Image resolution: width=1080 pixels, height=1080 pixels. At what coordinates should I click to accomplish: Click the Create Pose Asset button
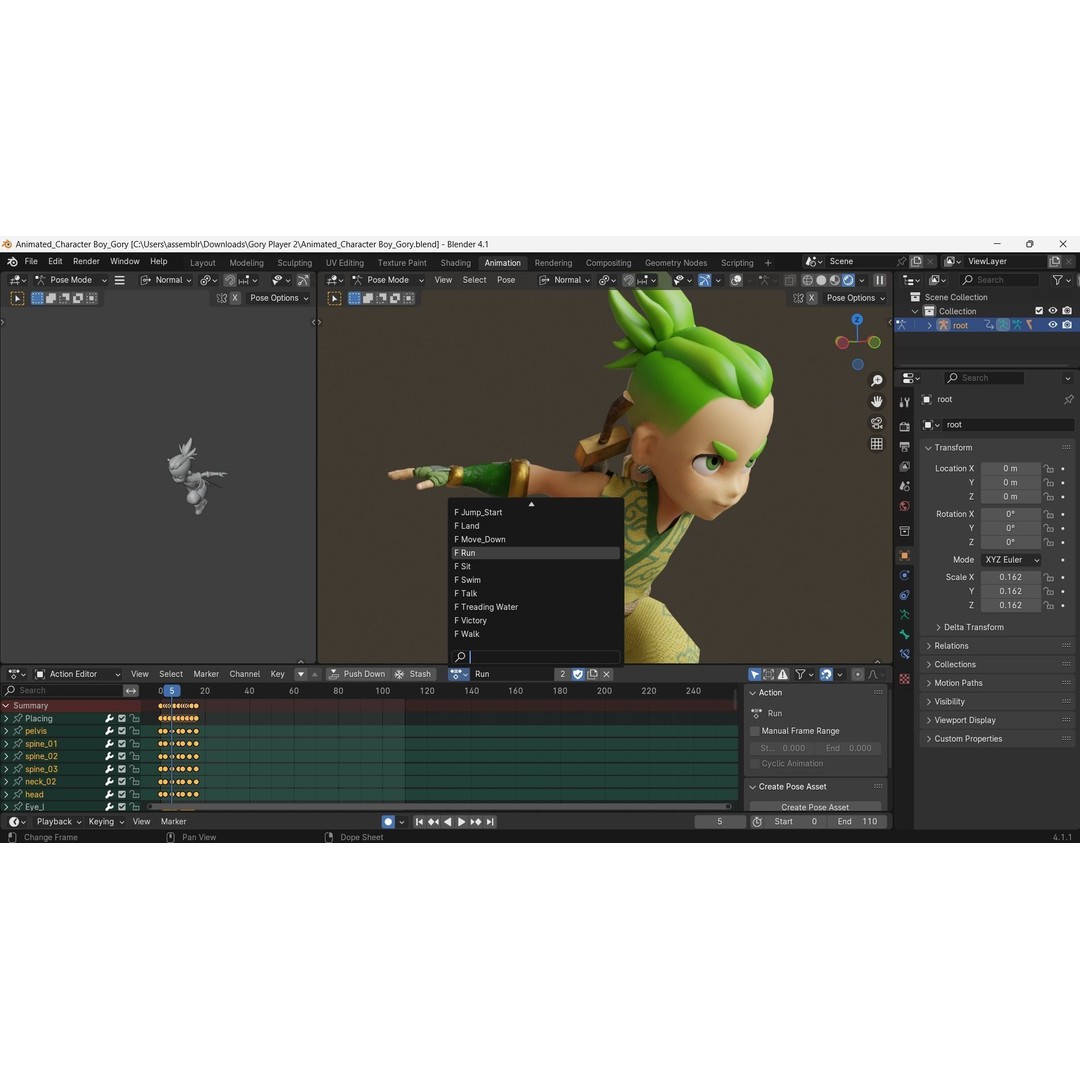[815, 807]
